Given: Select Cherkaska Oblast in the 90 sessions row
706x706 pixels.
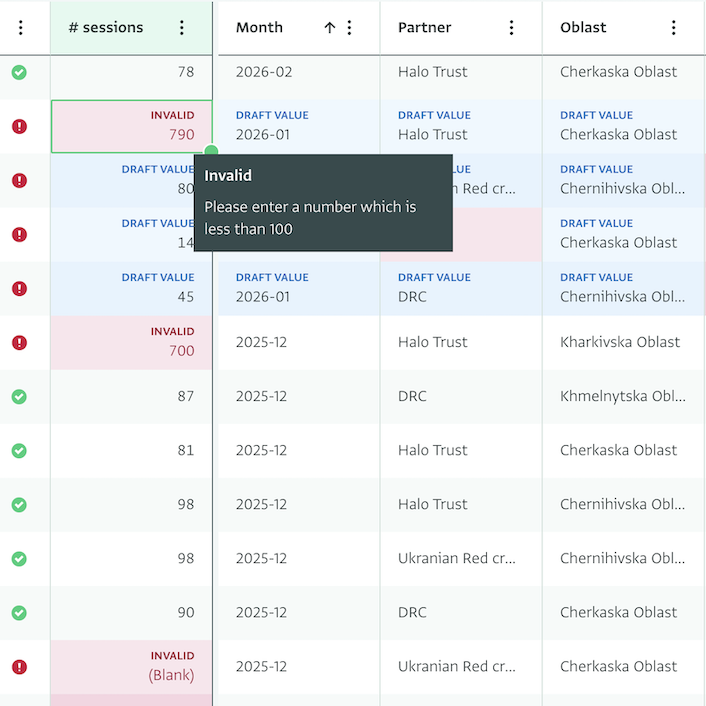Looking at the screenshot, I should point(624,613).
